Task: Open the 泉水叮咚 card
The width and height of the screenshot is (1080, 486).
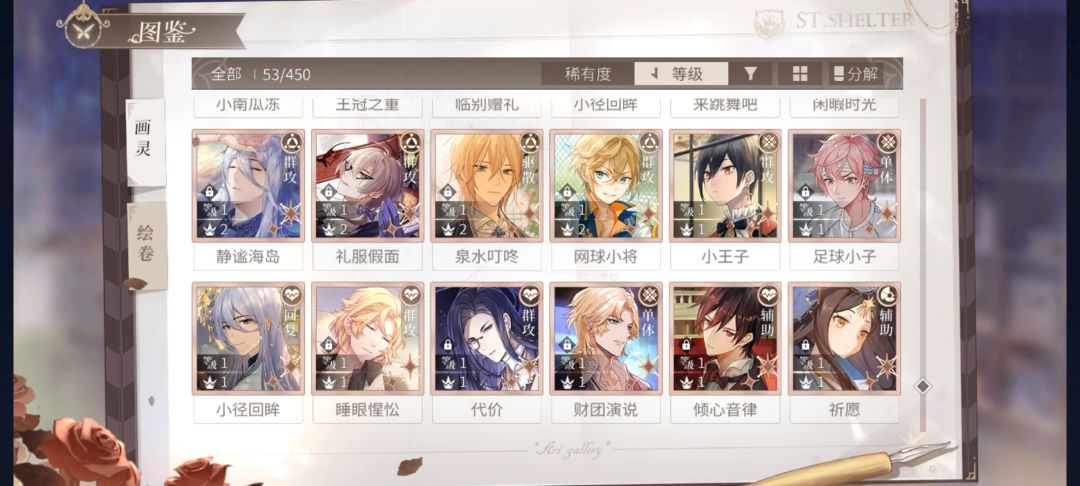Action: pos(487,186)
